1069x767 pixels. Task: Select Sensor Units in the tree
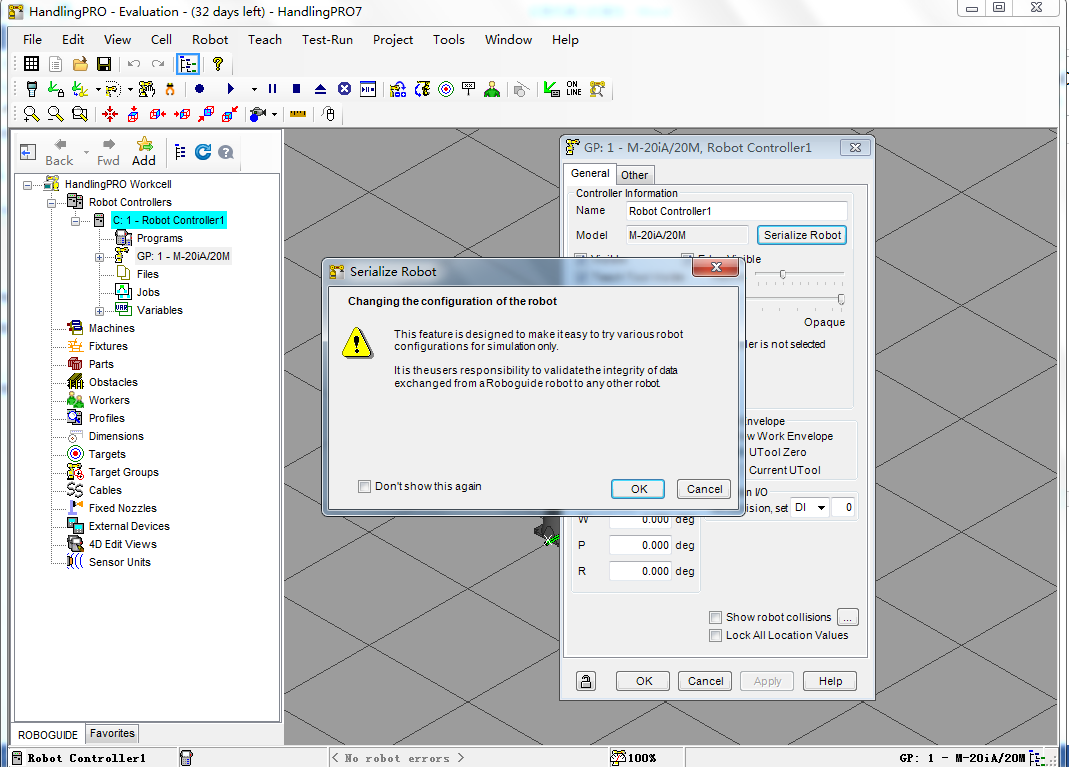pos(119,562)
